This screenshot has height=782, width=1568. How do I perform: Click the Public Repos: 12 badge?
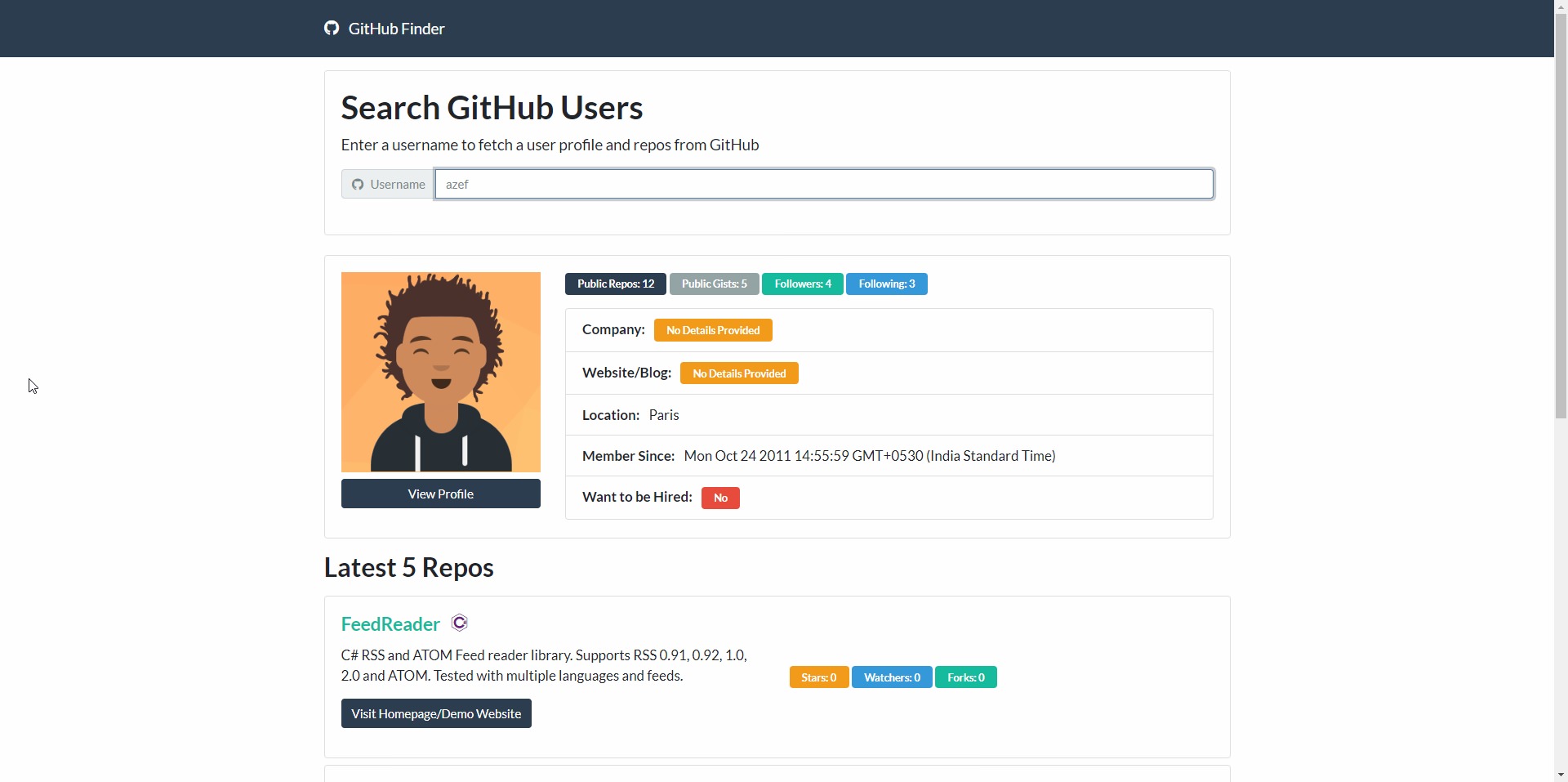point(616,284)
